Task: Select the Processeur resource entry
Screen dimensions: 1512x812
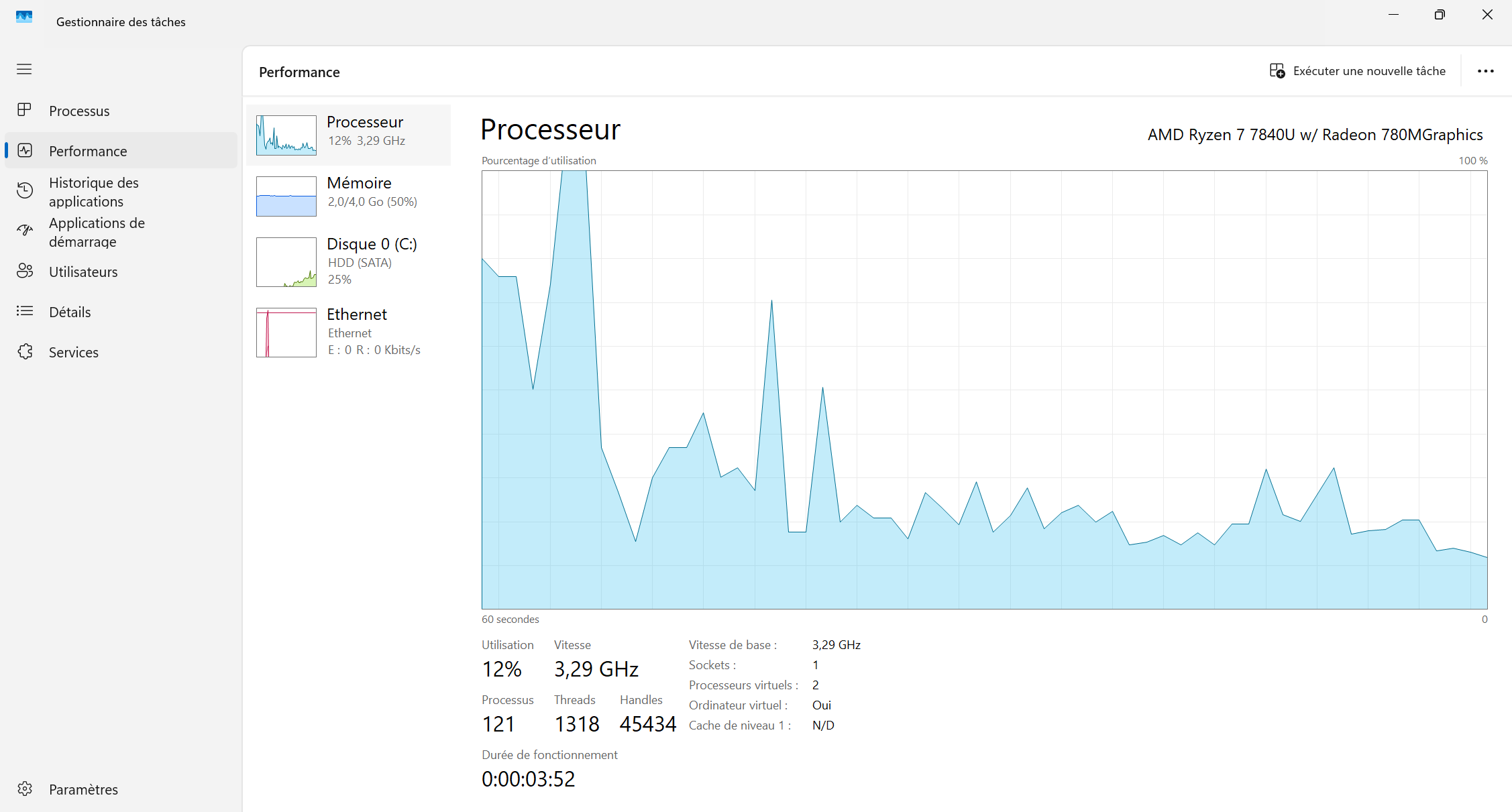Action: [349, 135]
